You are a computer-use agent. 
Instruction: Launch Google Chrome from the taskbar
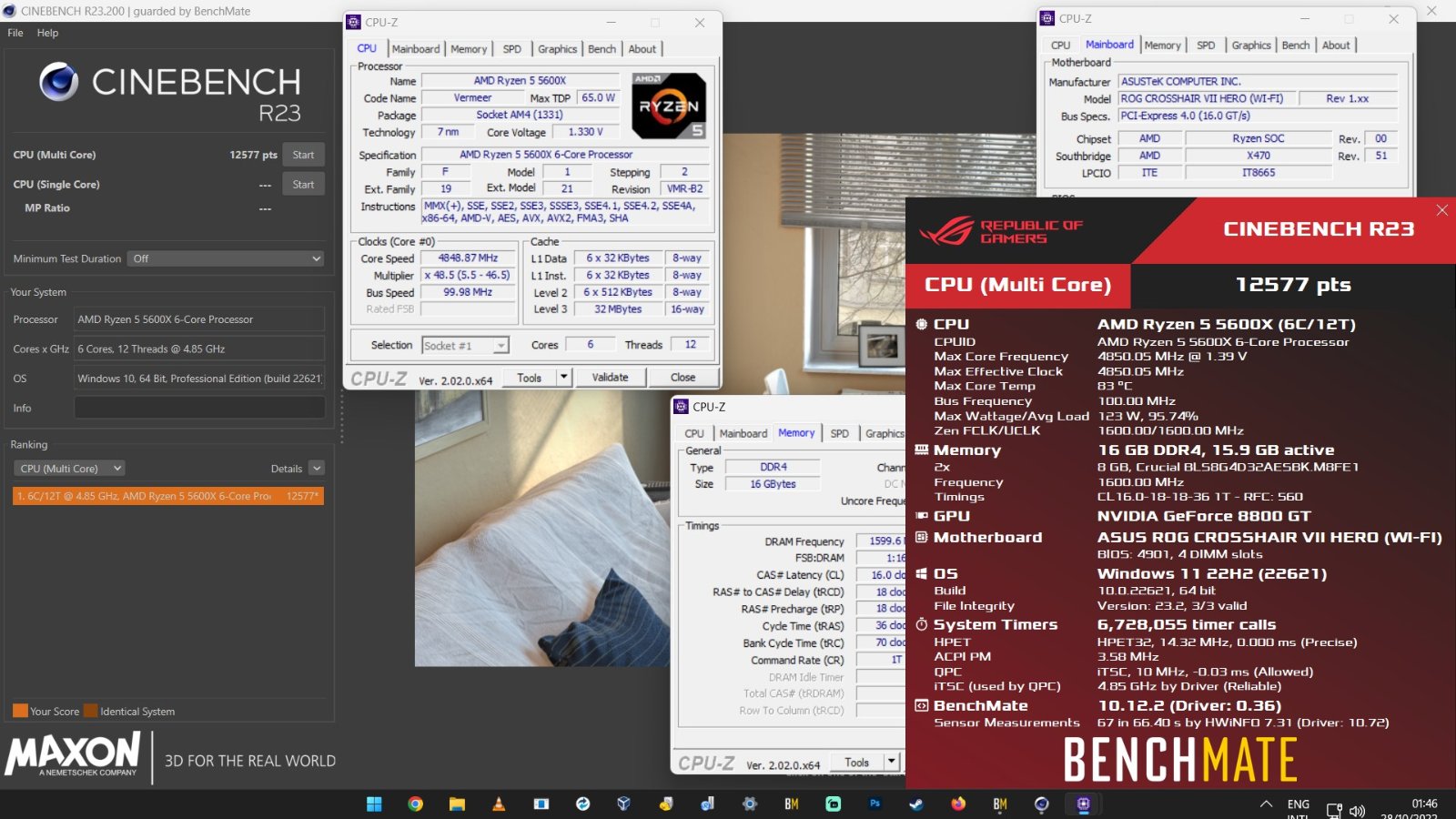click(415, 804)
